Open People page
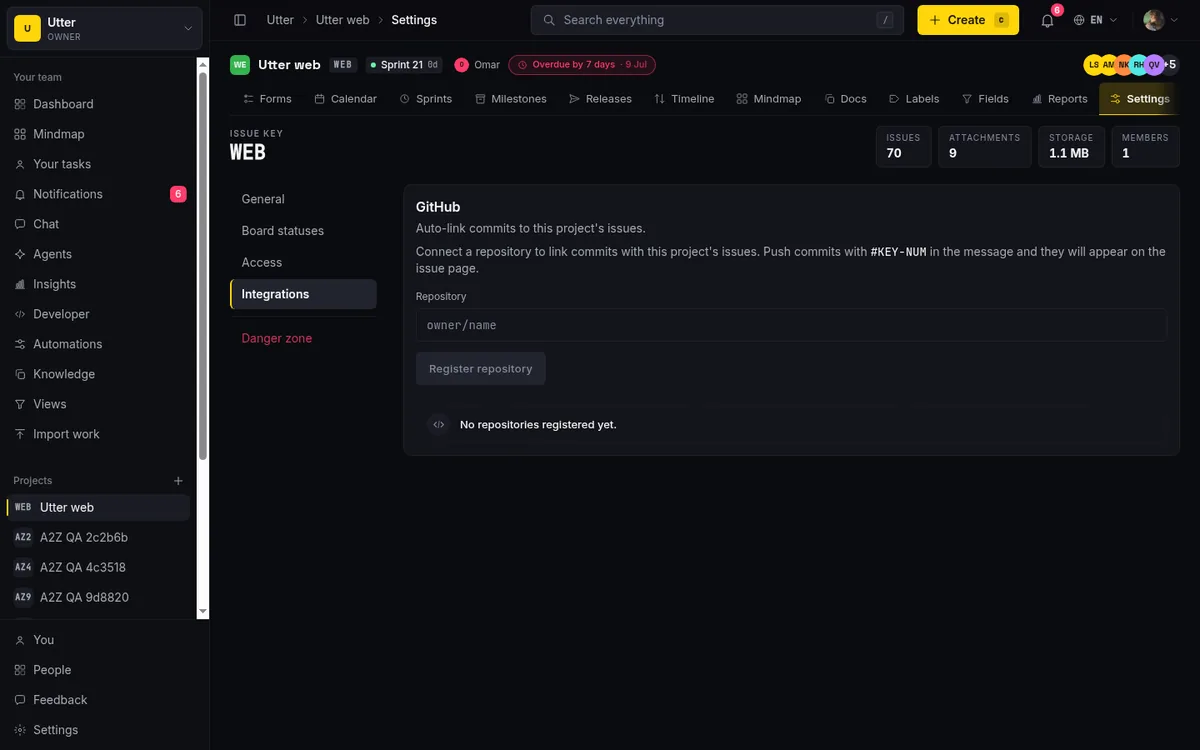The width and height of the screenshot is (1200, 750). pyautogui.click(x=104, y=670)
